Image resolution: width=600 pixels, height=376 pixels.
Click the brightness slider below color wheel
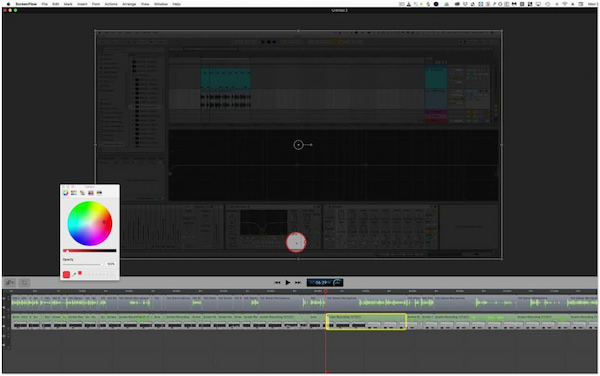pyautogui.click(x=90, y=251)
